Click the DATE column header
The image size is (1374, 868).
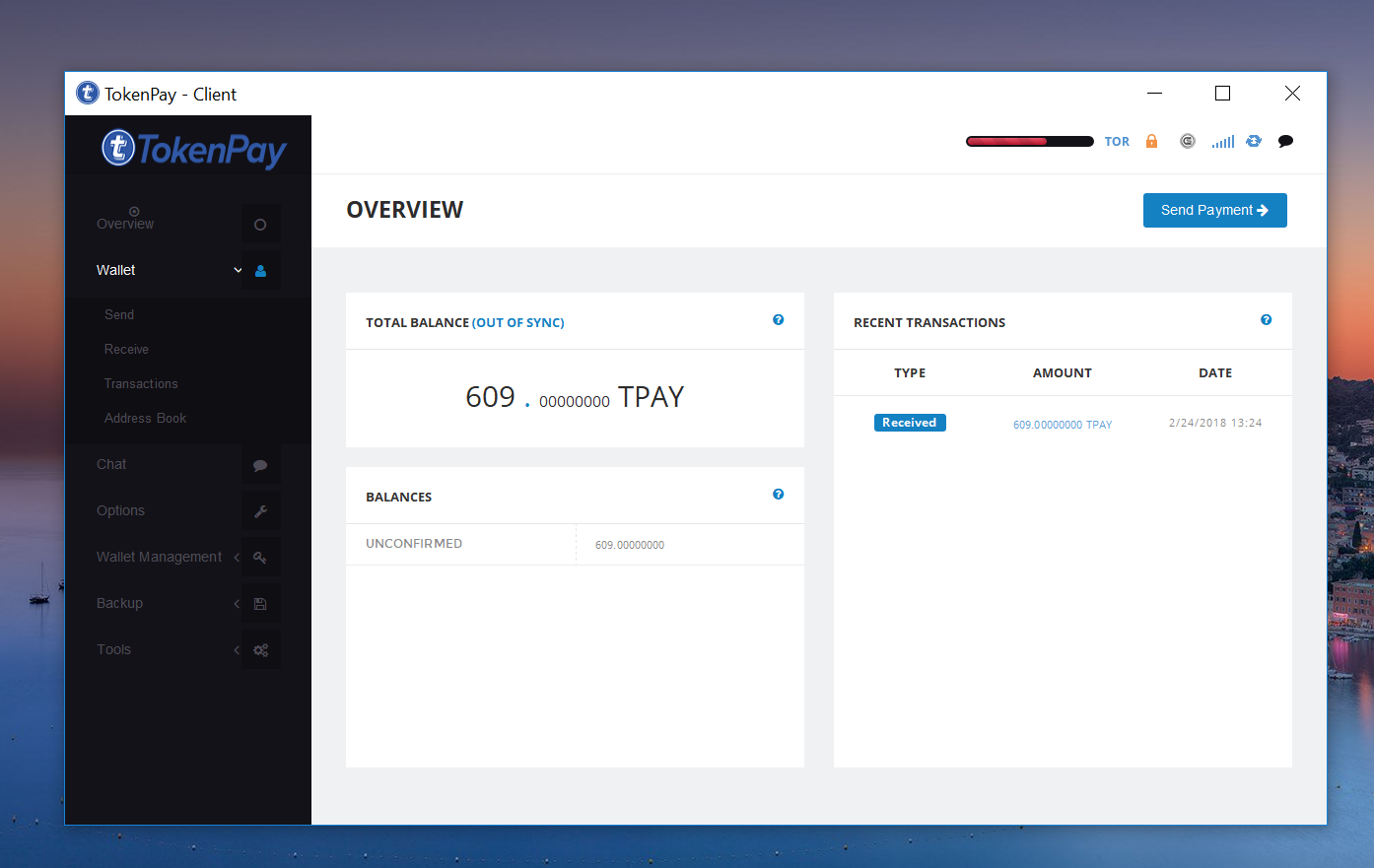[x=1215, y=372]
